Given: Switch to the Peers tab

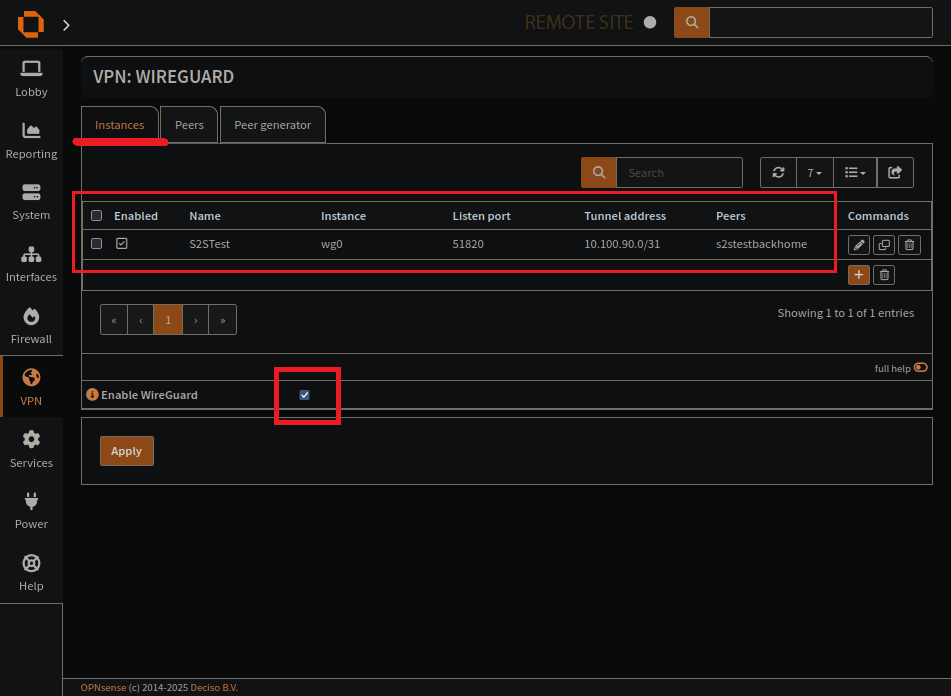Looking at the screenshot, I should (x=189, y=125).
